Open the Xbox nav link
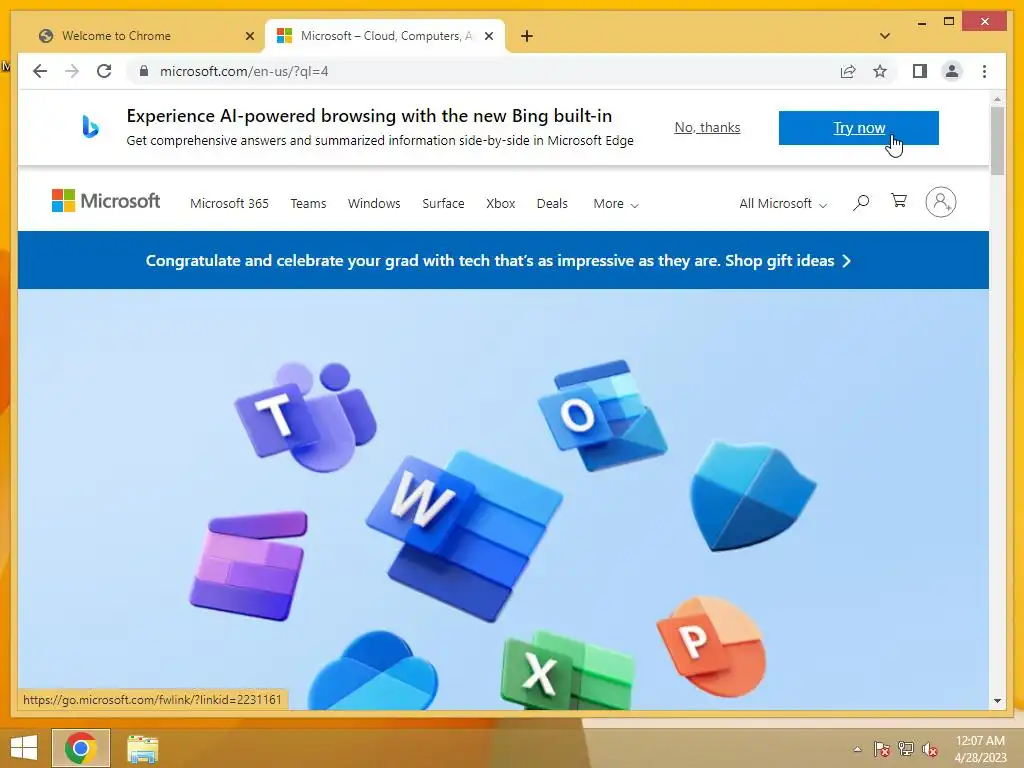The width and height of the screenshot is (1024, 768). point(501,204)
